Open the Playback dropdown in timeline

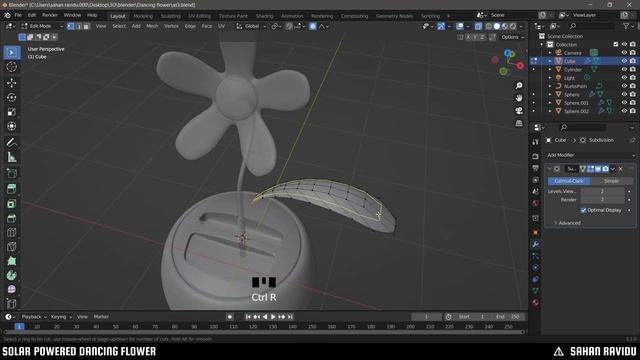tap(34, 317)
